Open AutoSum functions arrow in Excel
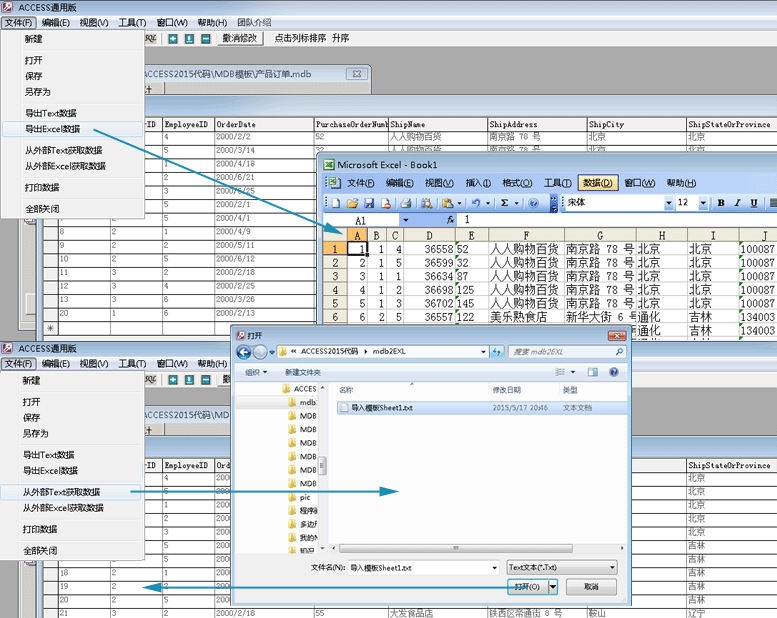The image size is (777, 618). tap(516, 203)
